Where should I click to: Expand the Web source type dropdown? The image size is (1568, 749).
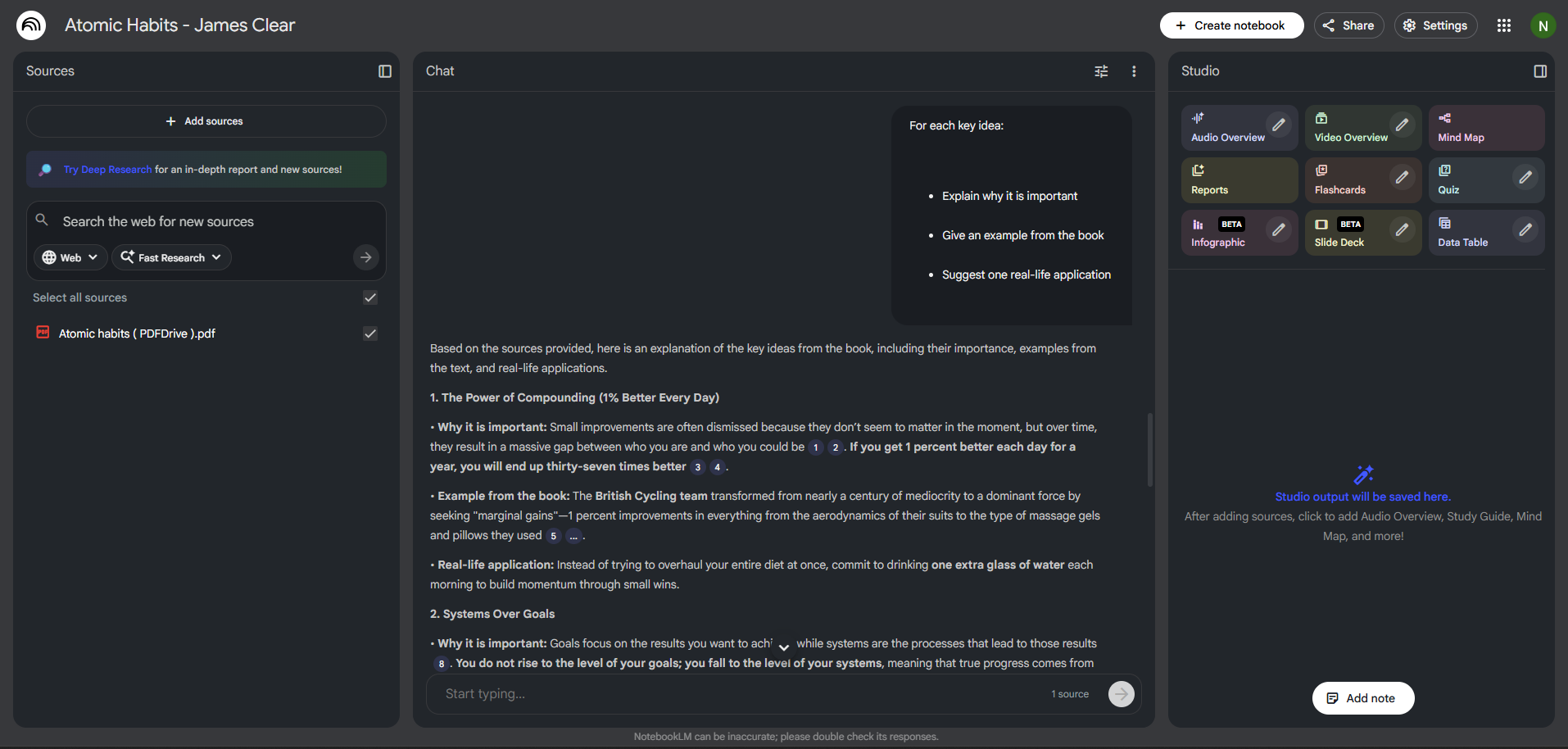pos(70,257)
